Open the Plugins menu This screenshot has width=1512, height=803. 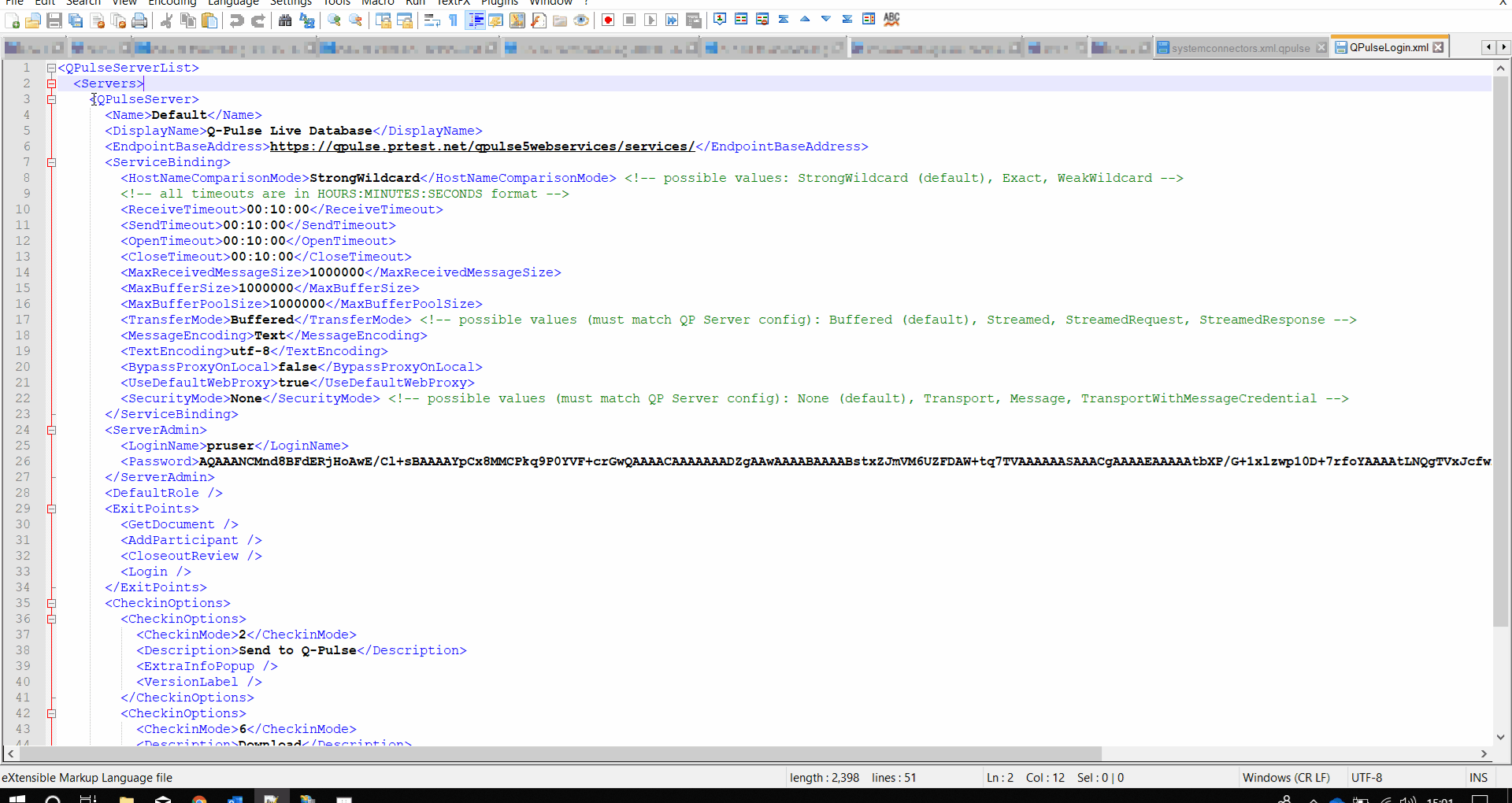[499, 2]
